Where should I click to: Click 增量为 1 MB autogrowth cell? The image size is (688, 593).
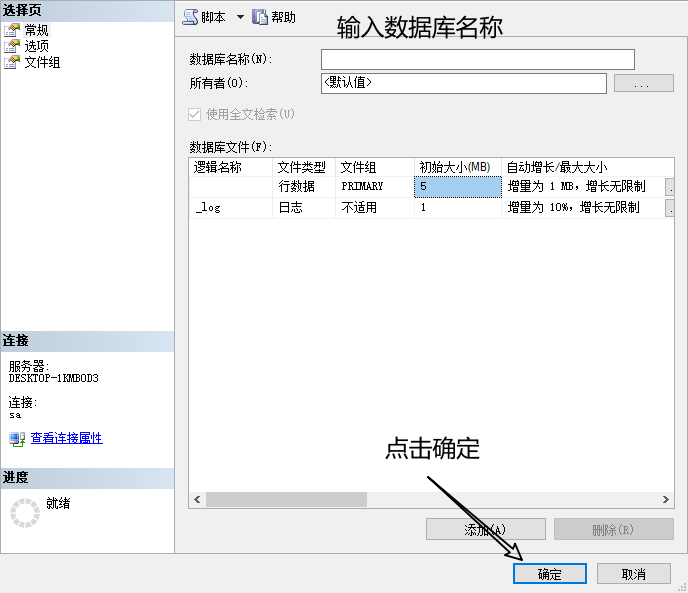click(583, 187)
